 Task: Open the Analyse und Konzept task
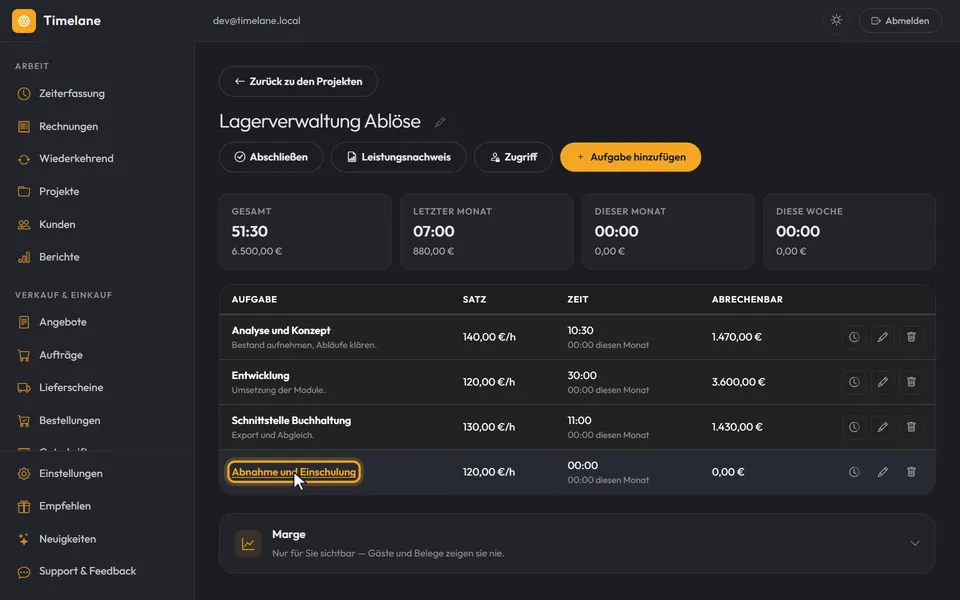point(281,331)
